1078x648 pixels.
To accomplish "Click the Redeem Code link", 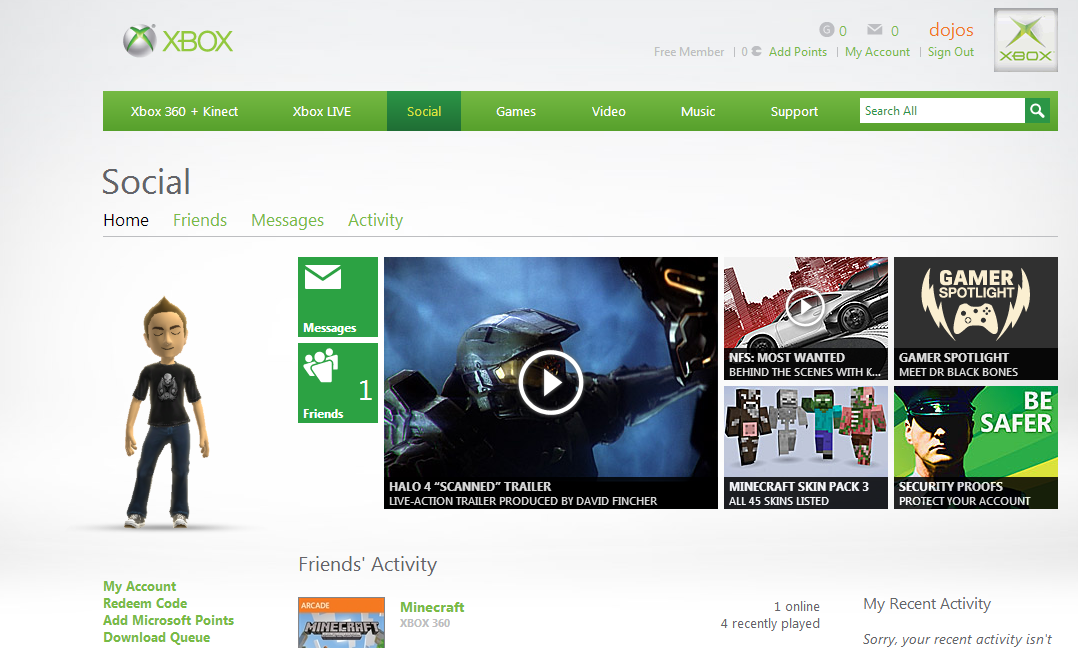I will coord(145,603).
